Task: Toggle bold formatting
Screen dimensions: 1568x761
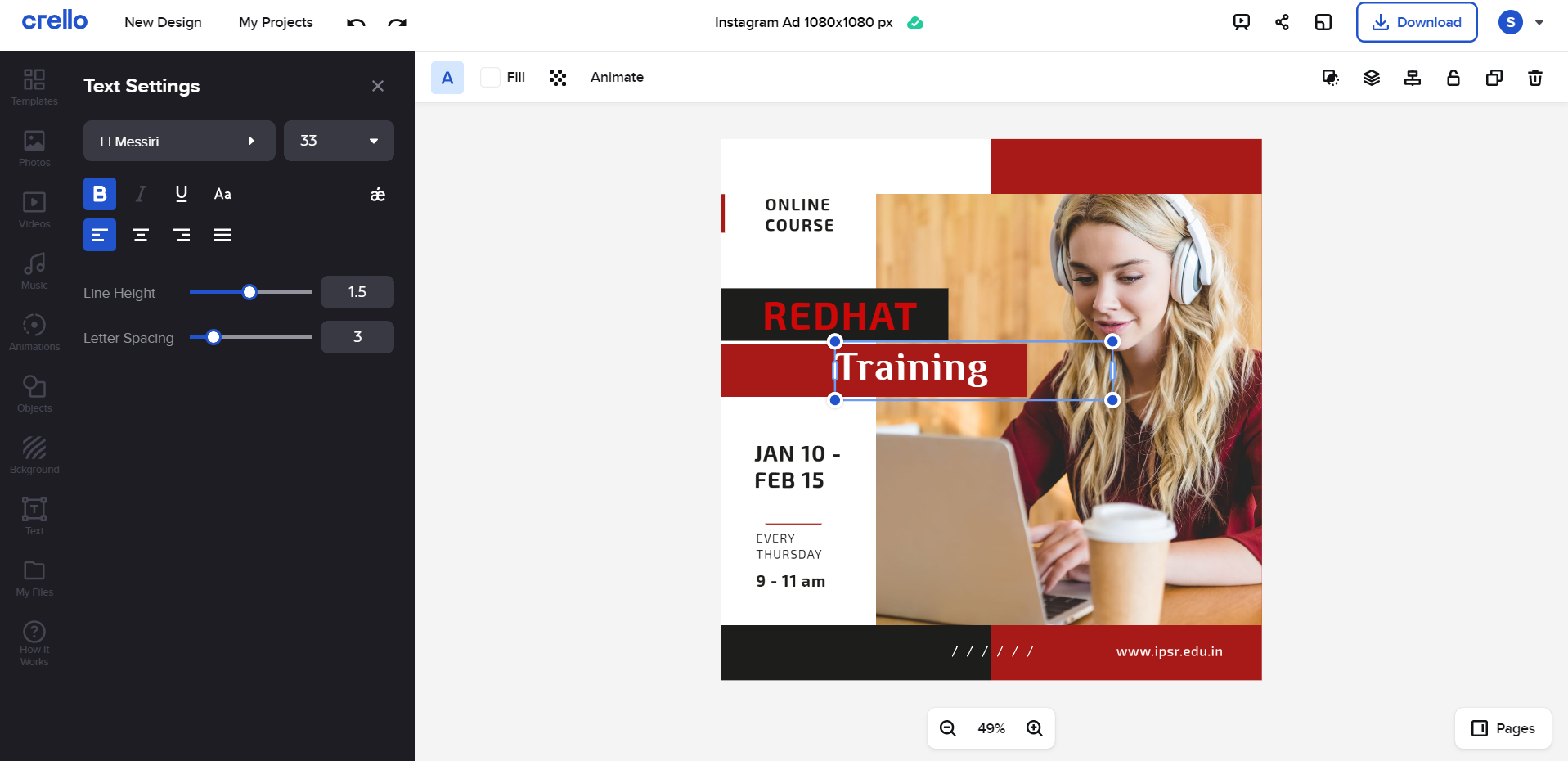Action: pyautogui.click(x=100, y=194)
